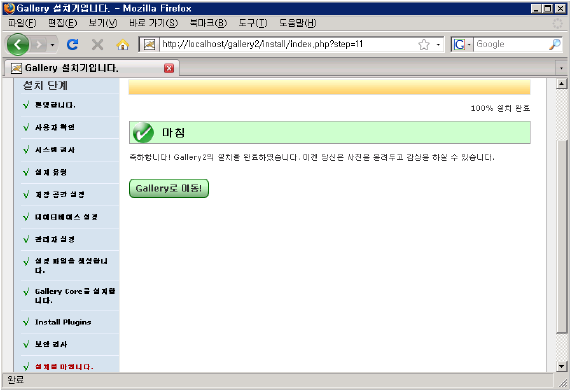Click the red final step at the sidebar bottom
Viewport: 570px width, 390px height.
[x=64, y=366]
